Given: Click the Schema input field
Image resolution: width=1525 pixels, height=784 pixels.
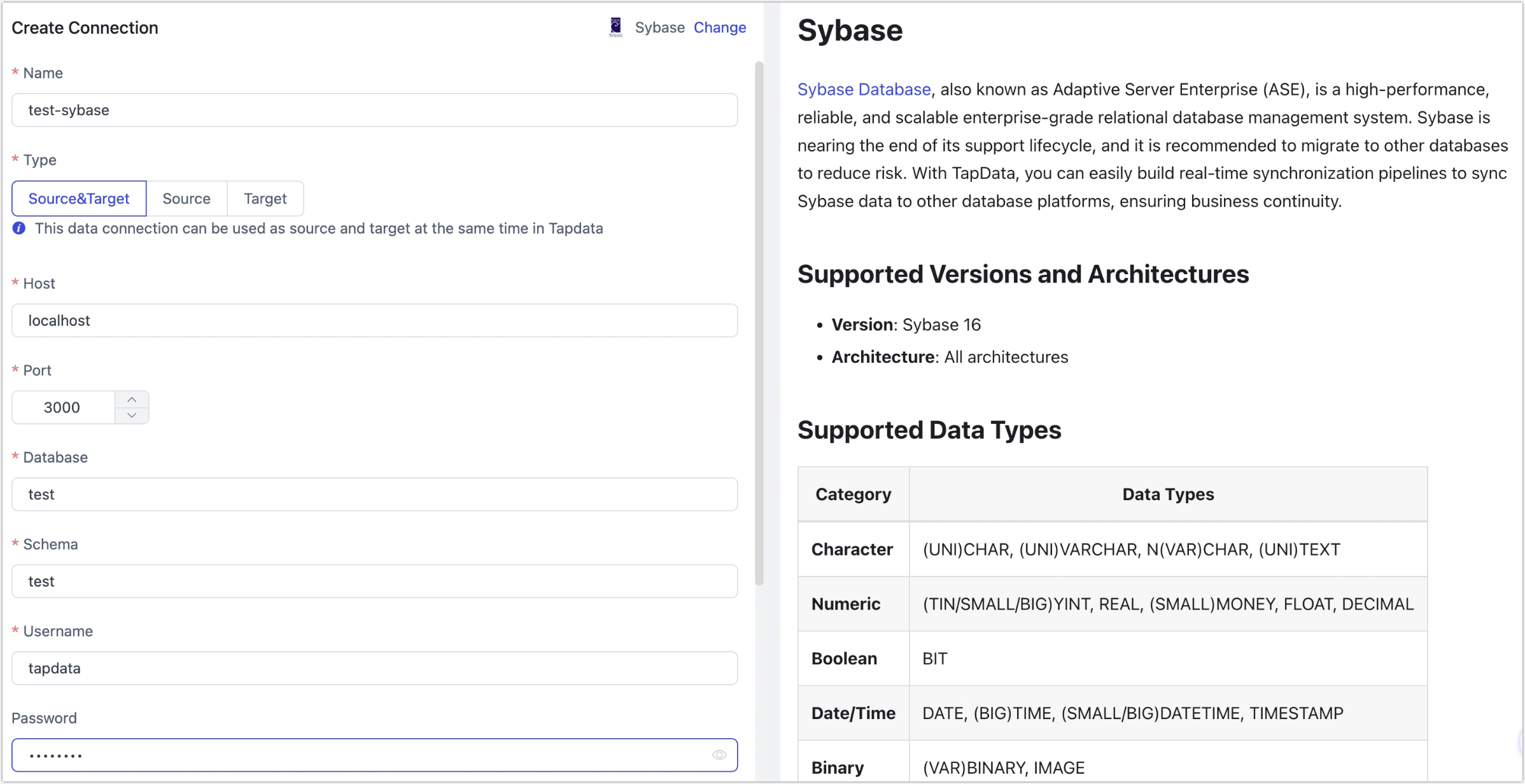Looking at the screenshot, I should coord(374,581).
